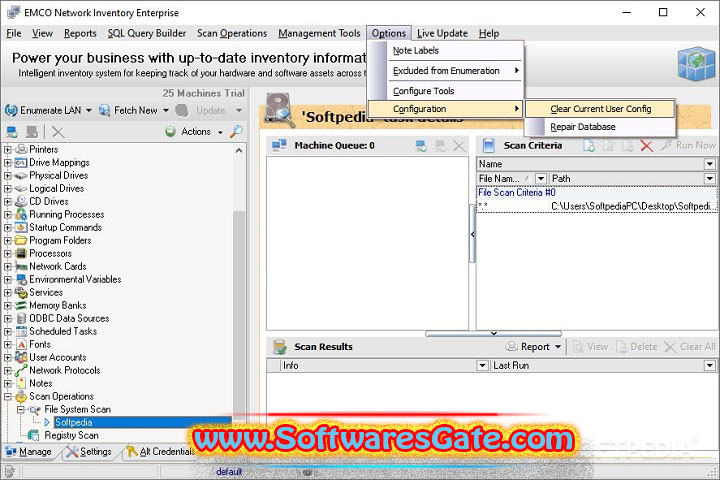This screenshot has width=720, height=480.
Task: Click the add machine icon in left toolbar
Action: tap(12, 132)
